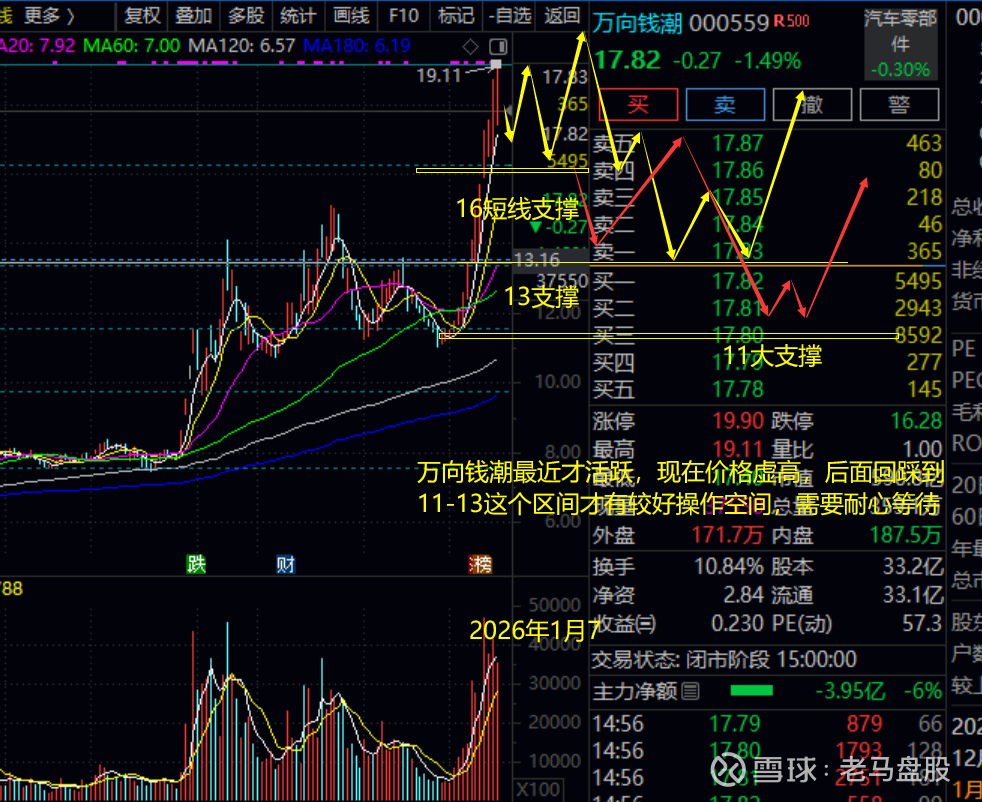Toggle the side panel layout icon

(x=498, y=46)
